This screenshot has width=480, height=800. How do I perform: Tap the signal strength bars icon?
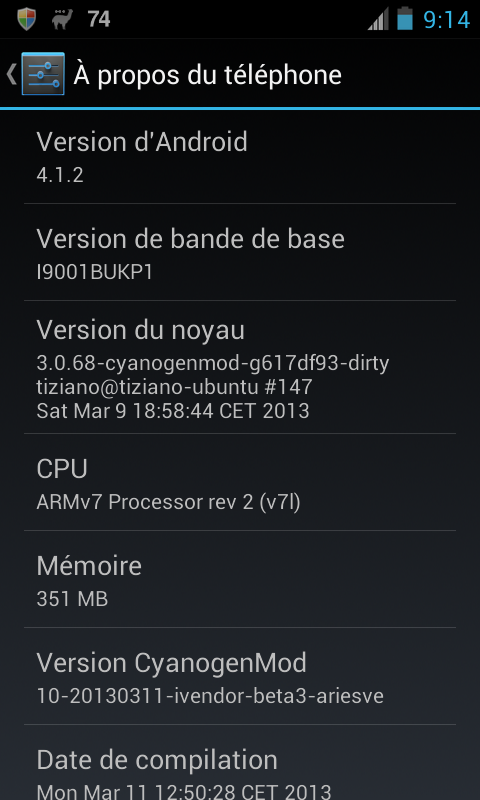(x=378, y=20)
